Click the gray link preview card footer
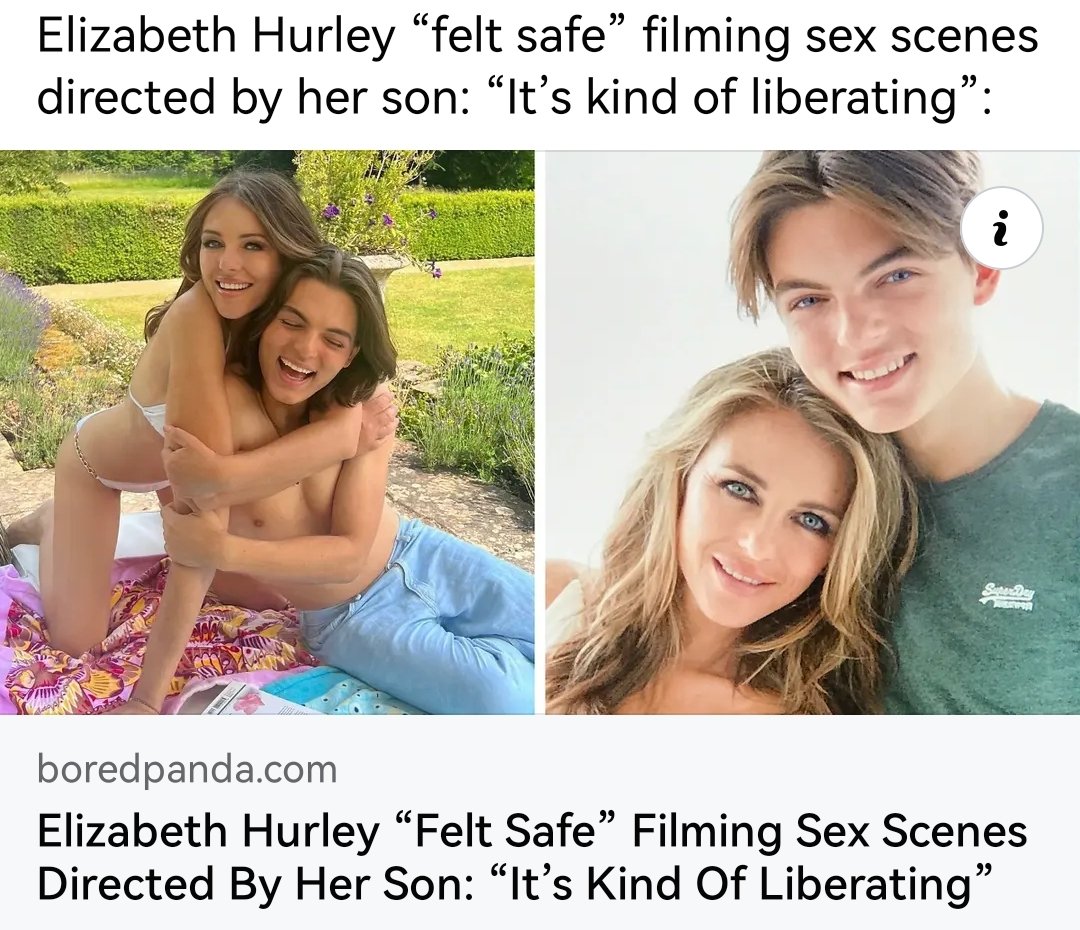Viewport: 1080px width, 930px height. pyautogui.click(x=540, y=822)
